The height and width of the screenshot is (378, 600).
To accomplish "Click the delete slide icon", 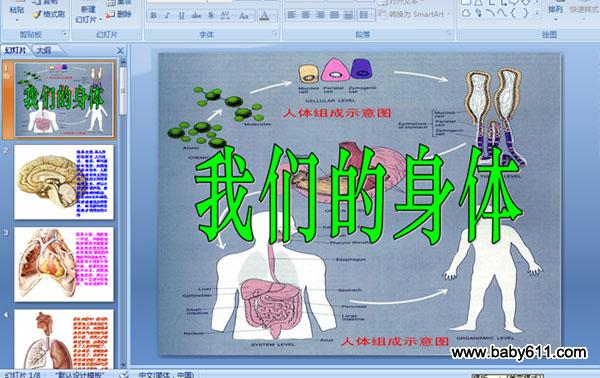I will (110, 15).
